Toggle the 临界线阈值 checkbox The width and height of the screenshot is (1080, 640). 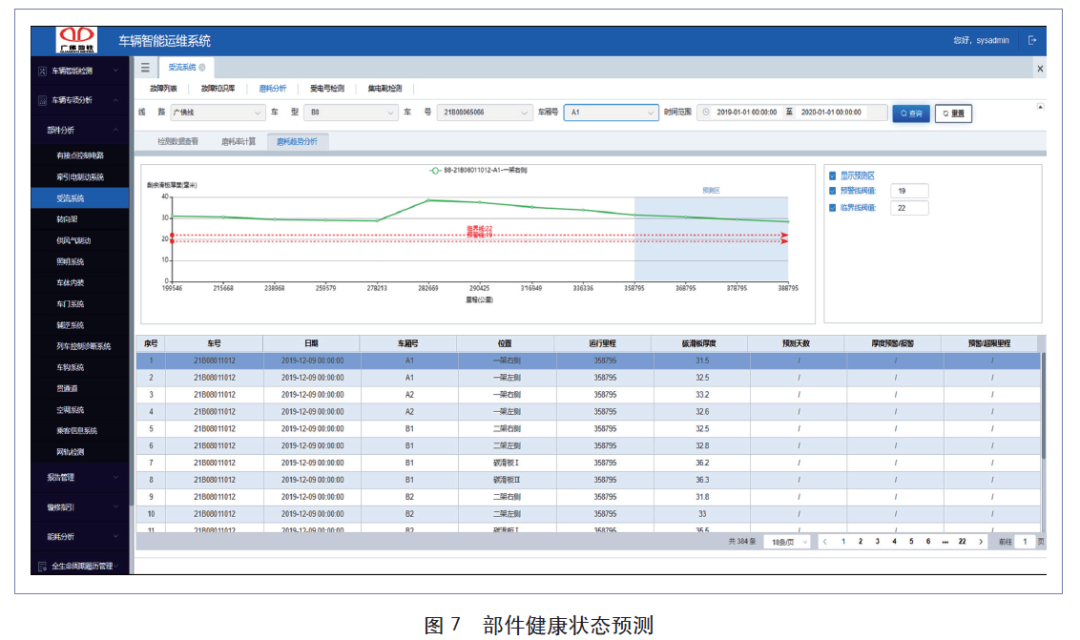tap(833, 208)
